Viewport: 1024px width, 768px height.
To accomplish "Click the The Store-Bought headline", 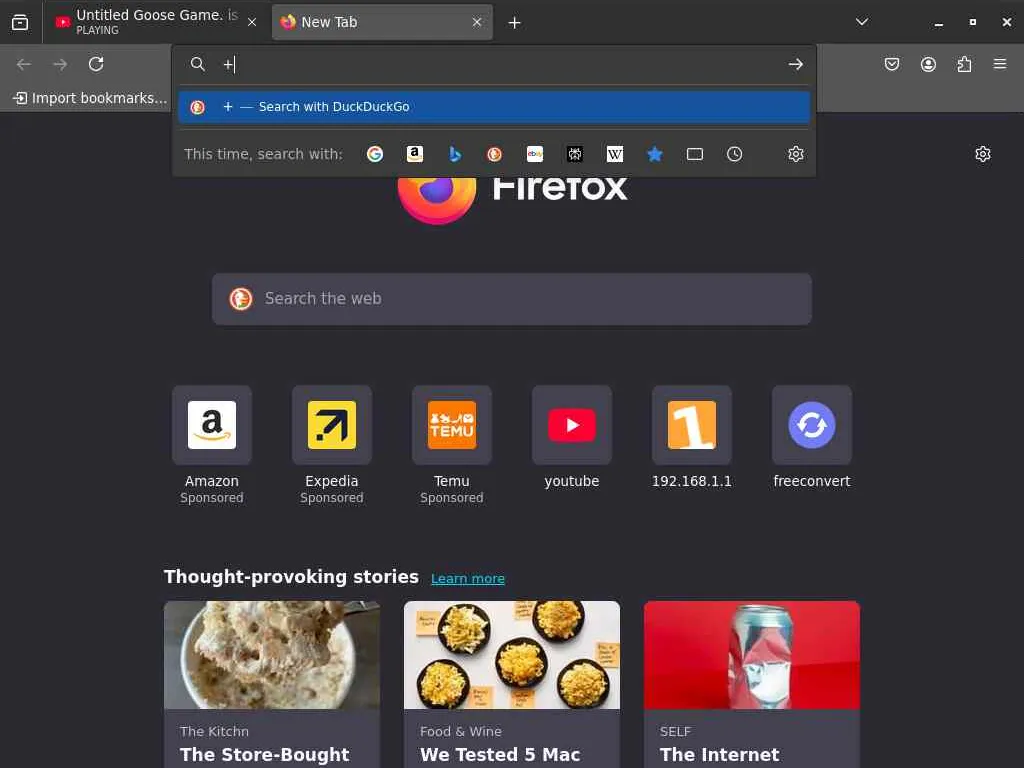I will 264,754.
